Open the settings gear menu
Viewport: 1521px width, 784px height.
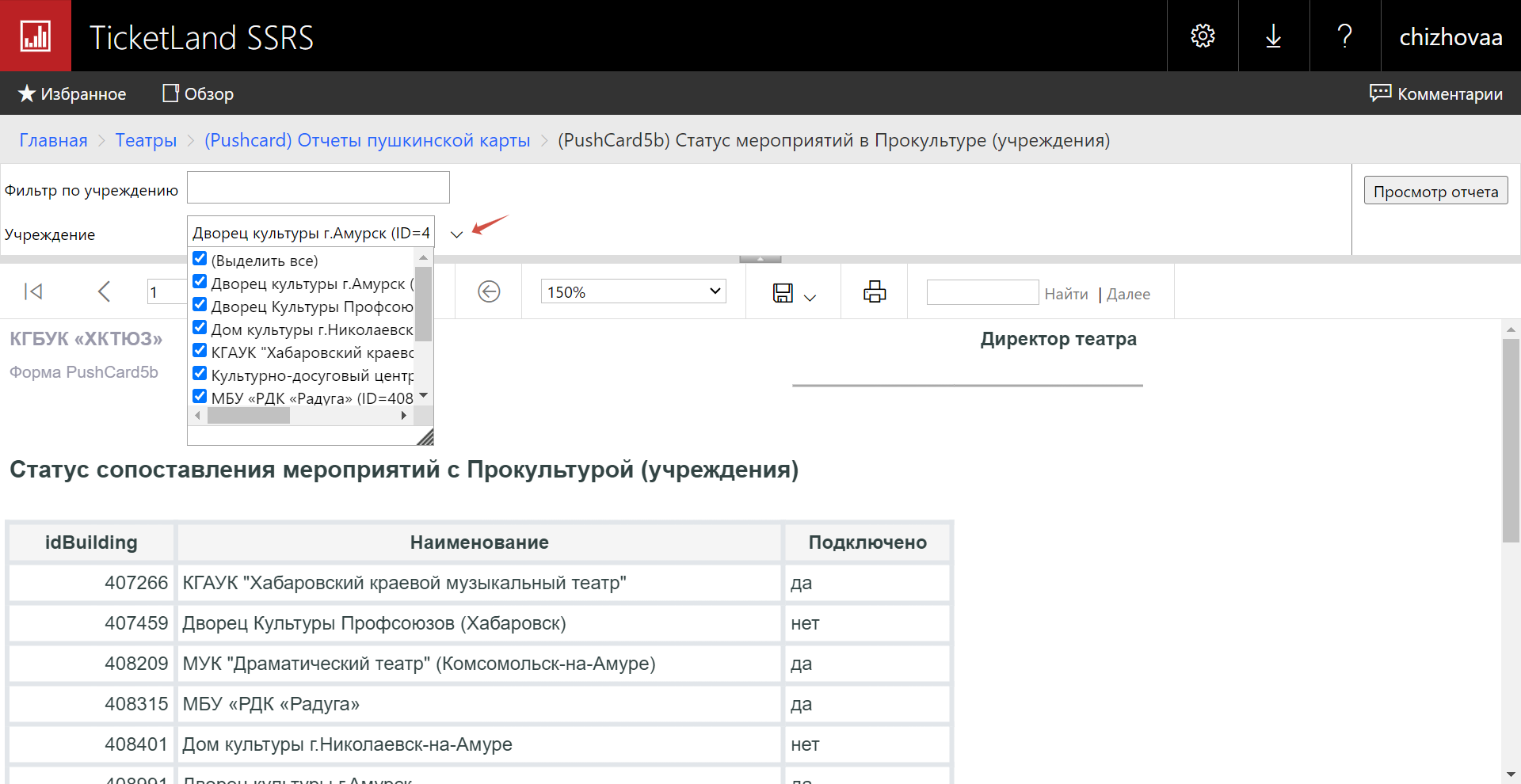(x=1203, y=36)
